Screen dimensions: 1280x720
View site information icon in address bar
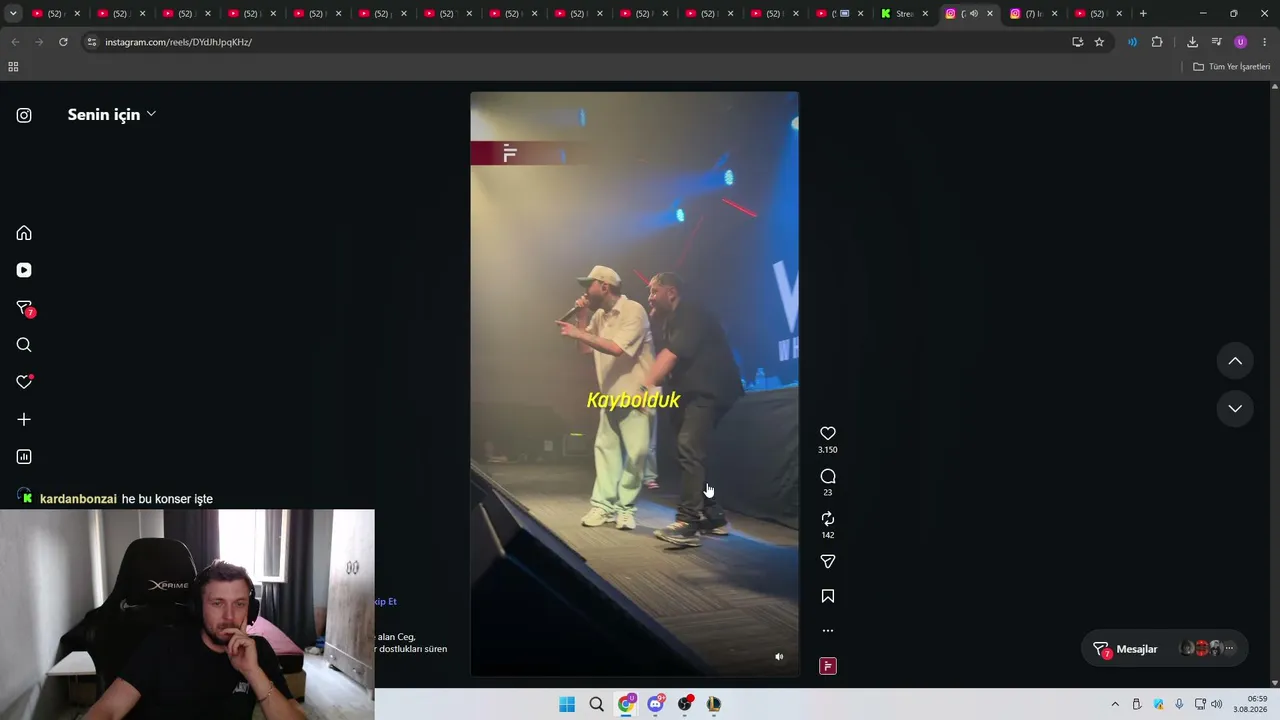pos(92,42)
